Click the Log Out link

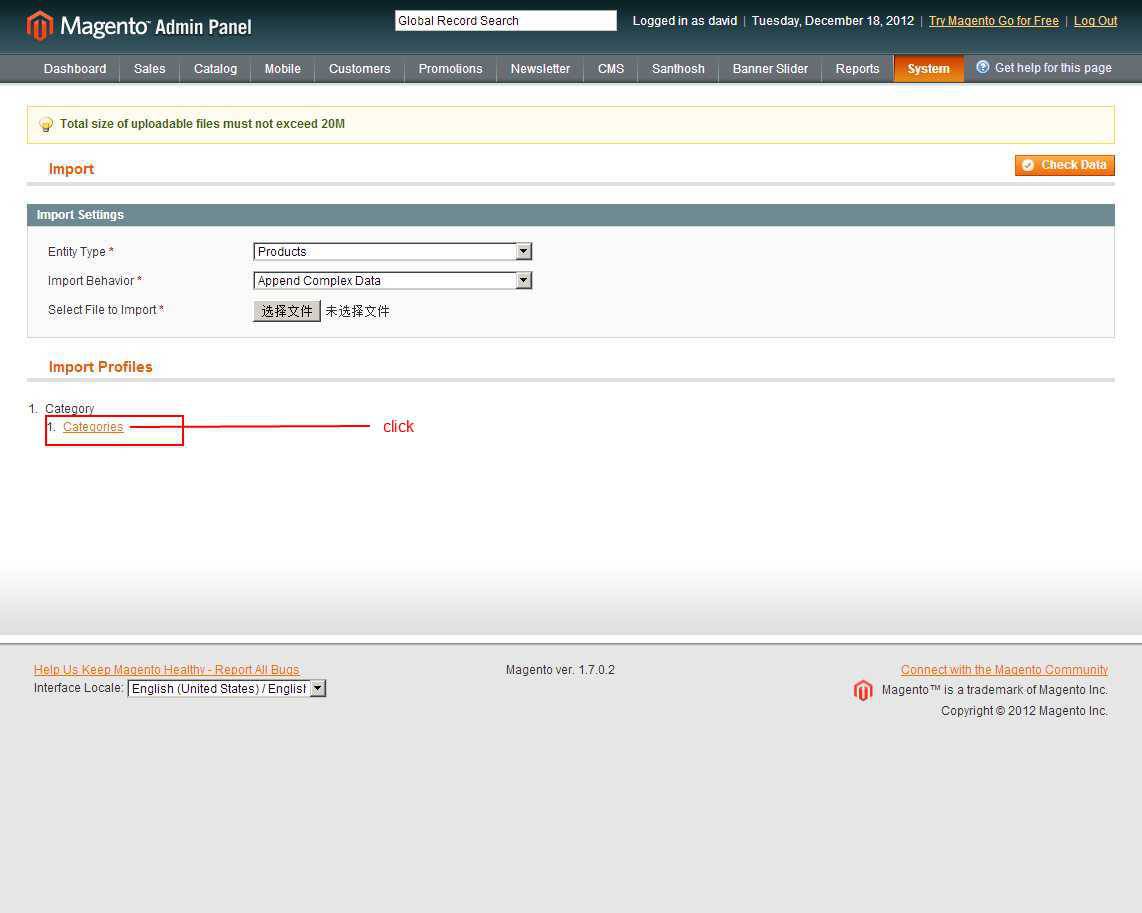click(x=1095, y=20)
